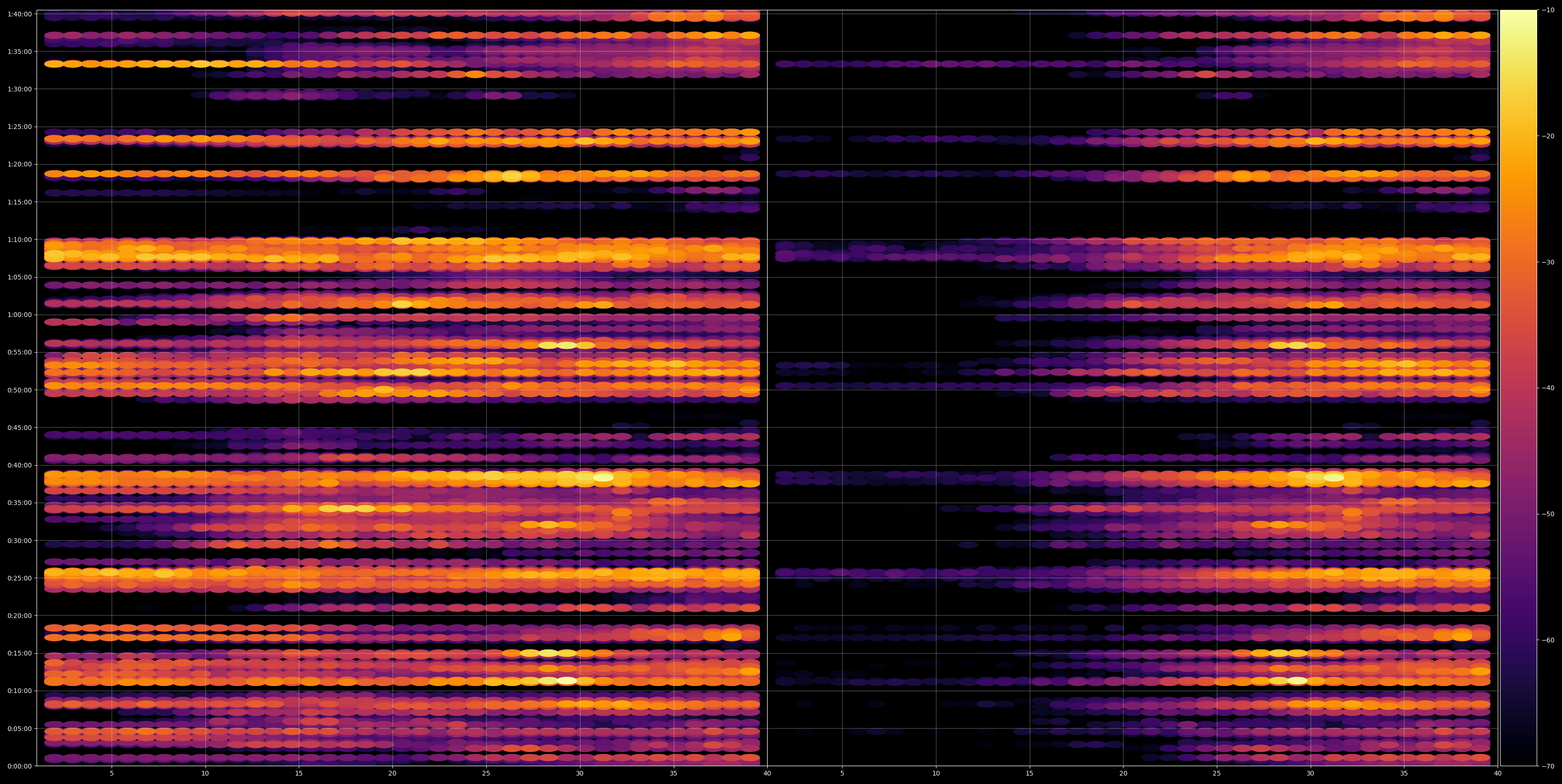Screen dimensions: 1562x784
Task: Click the 1:20:00 time axis label
Action: tap(19, 164)
